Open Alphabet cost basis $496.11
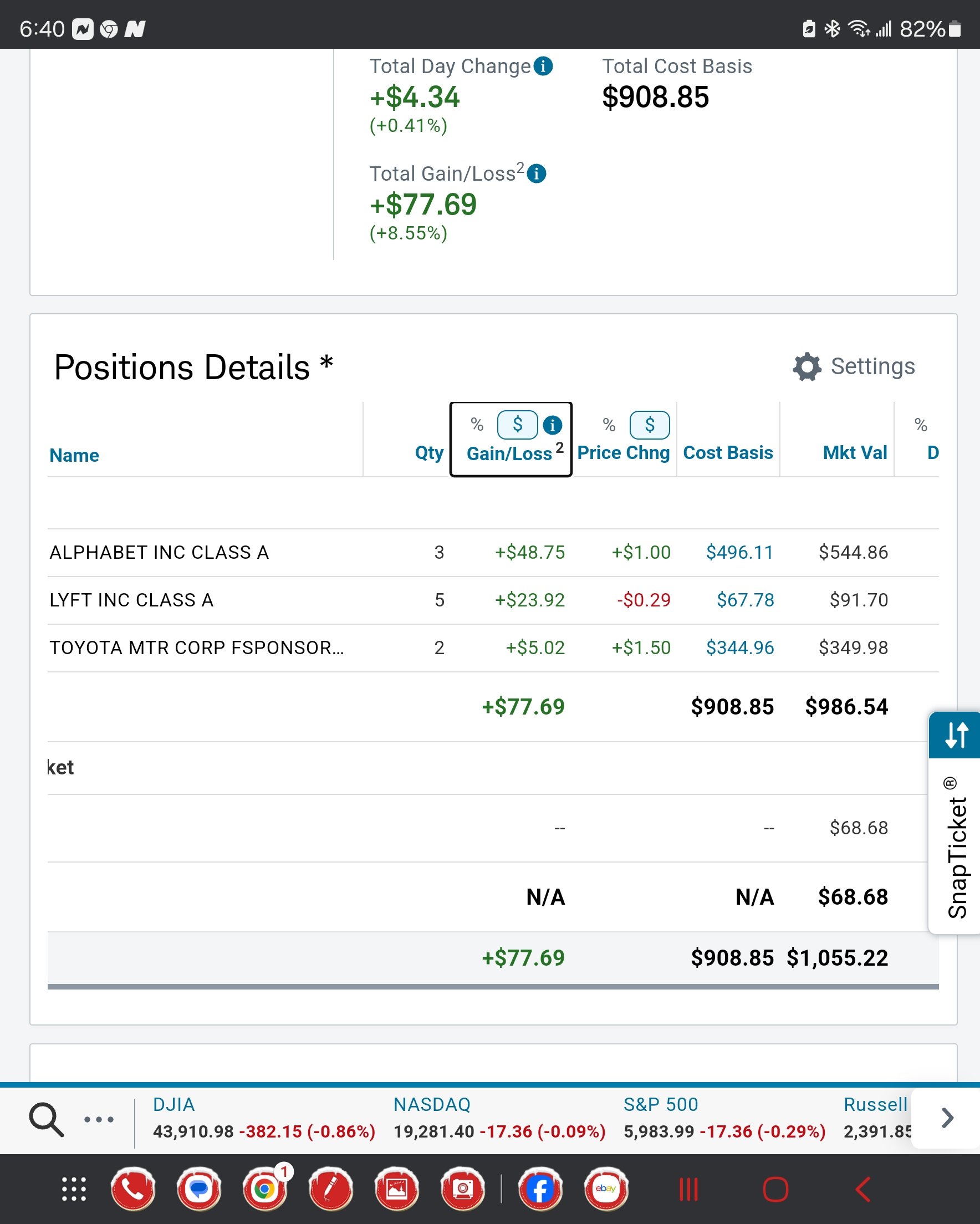 coord(740,552)
